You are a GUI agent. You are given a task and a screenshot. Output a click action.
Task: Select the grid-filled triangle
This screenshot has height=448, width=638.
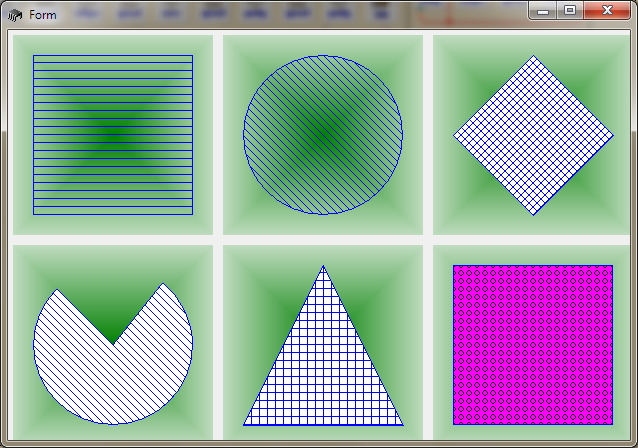coord(323,375)
